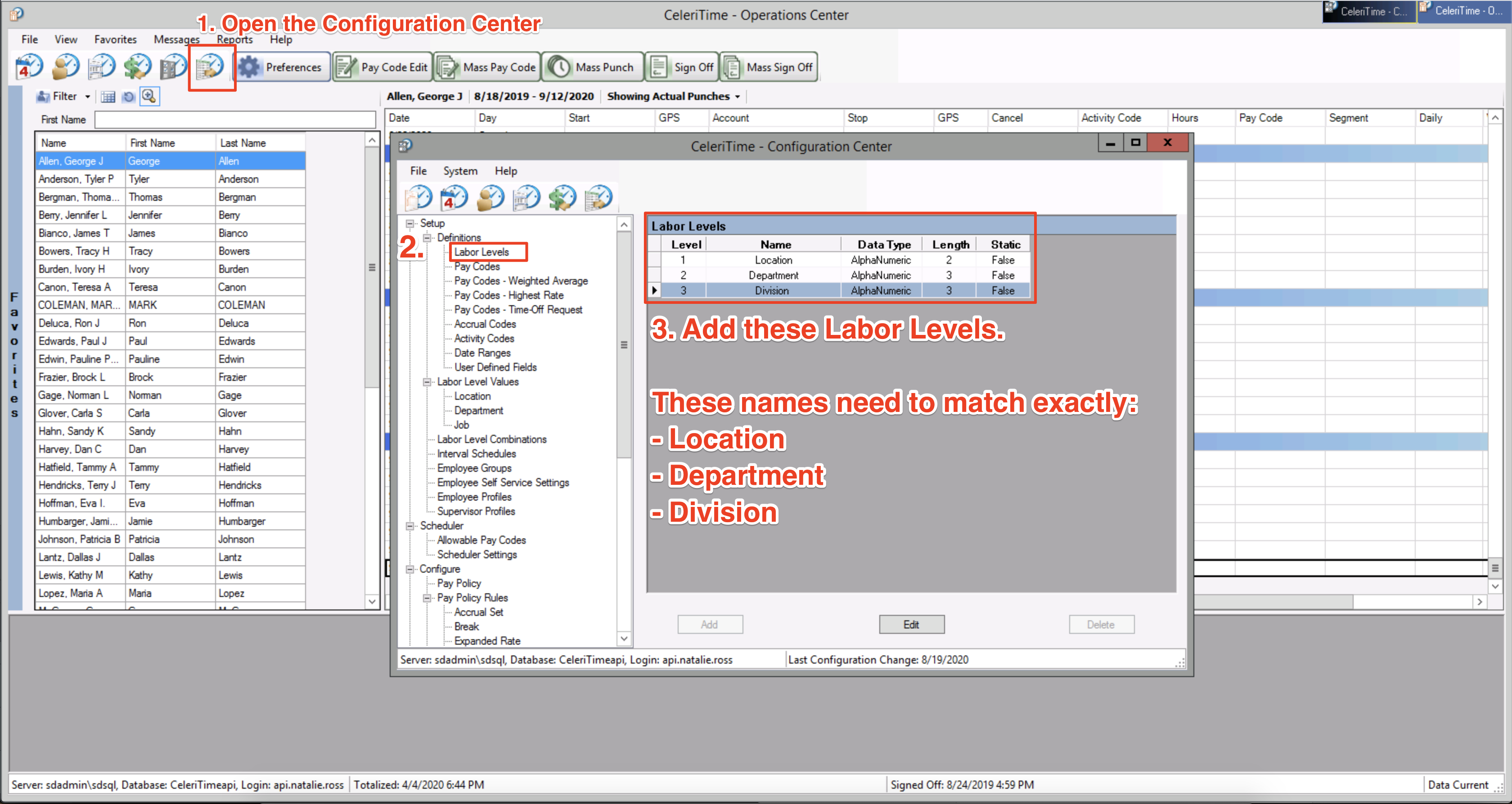Click the Delete button under Labor Levels
The width and height of the screenshot is (1512, 804).
[x=1101, y=624]
